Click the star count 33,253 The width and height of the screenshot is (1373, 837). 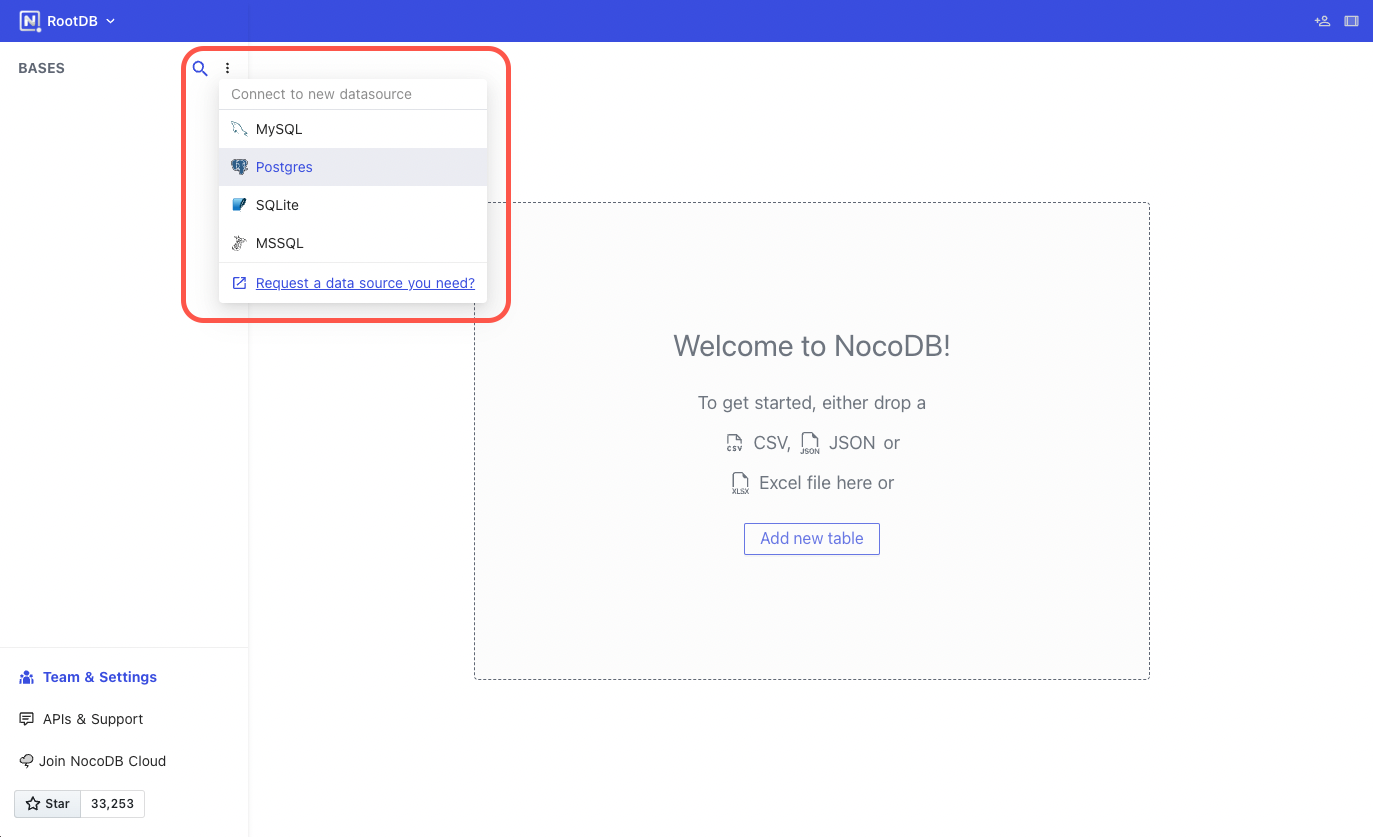[x=112, y=804]
